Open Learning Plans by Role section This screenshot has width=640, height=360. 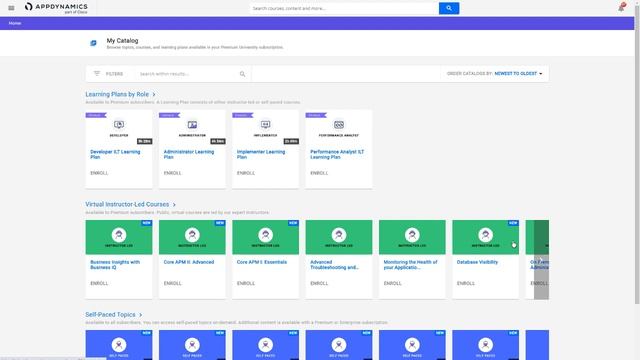click(x=117, y=94)
